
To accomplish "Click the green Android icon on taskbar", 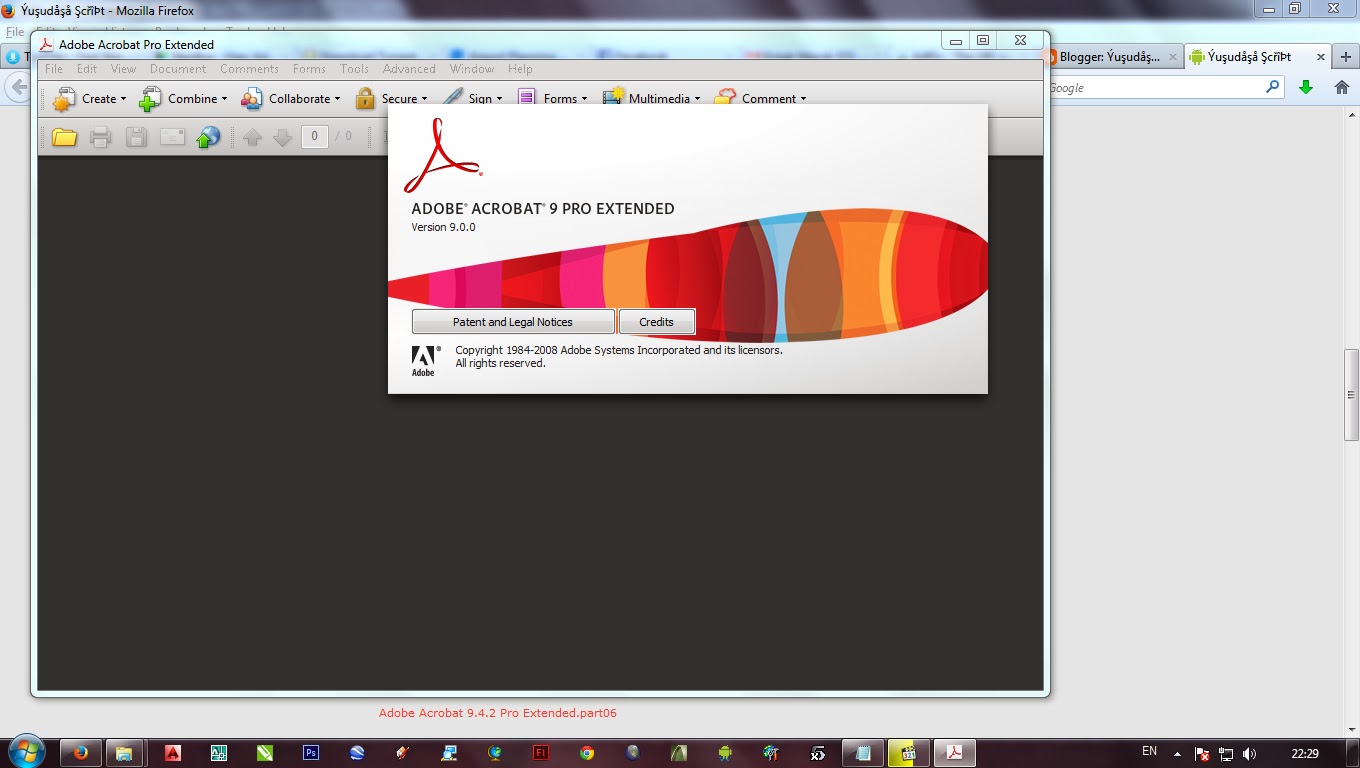I will pos(725,753).
